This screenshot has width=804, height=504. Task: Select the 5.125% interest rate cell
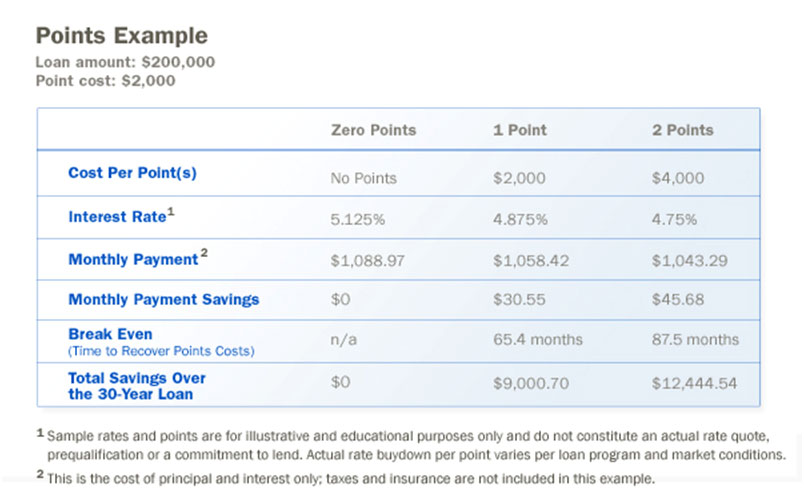point(357,220)
